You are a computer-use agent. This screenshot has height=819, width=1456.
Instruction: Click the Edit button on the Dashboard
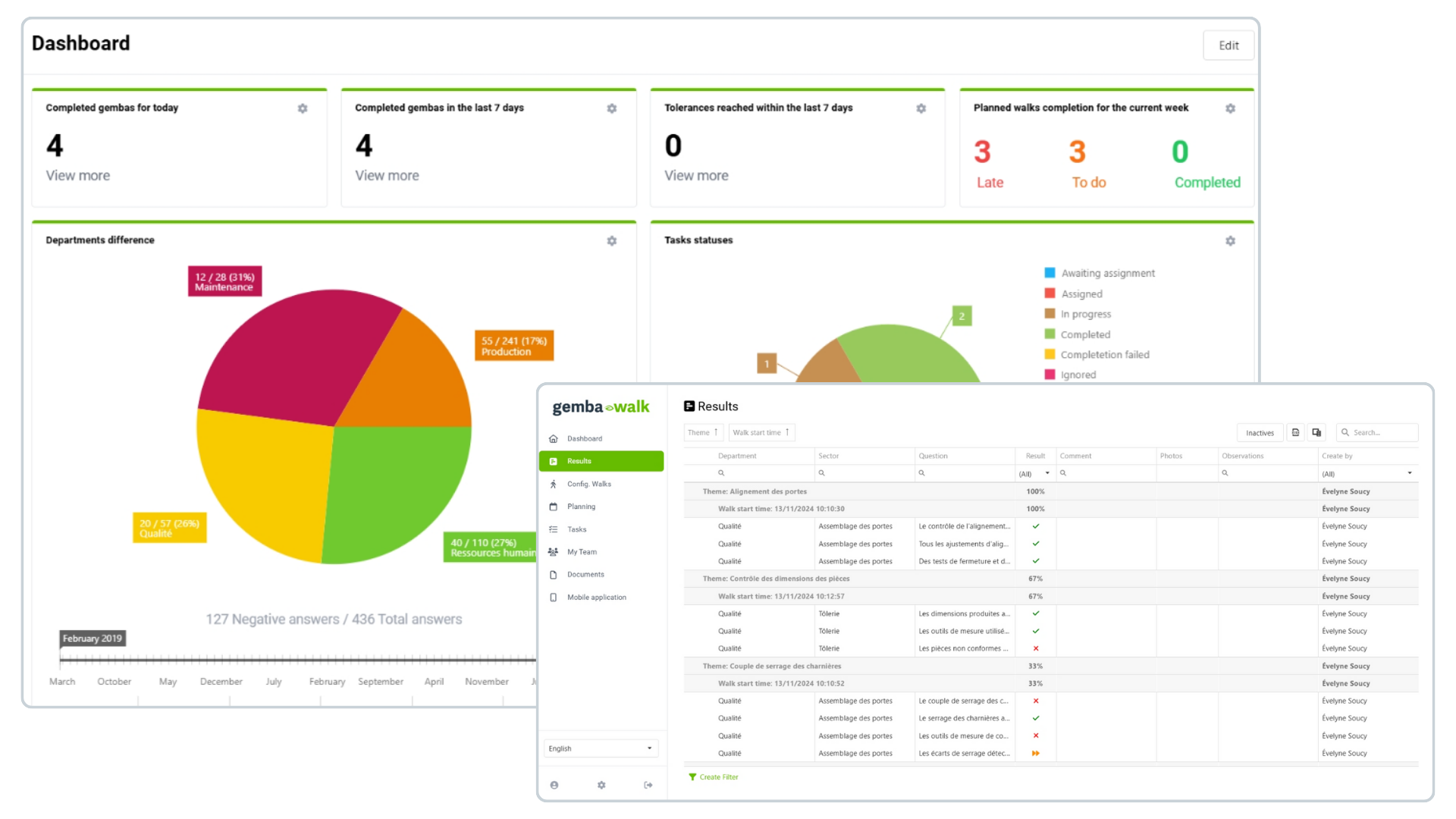coord(1228,45)
